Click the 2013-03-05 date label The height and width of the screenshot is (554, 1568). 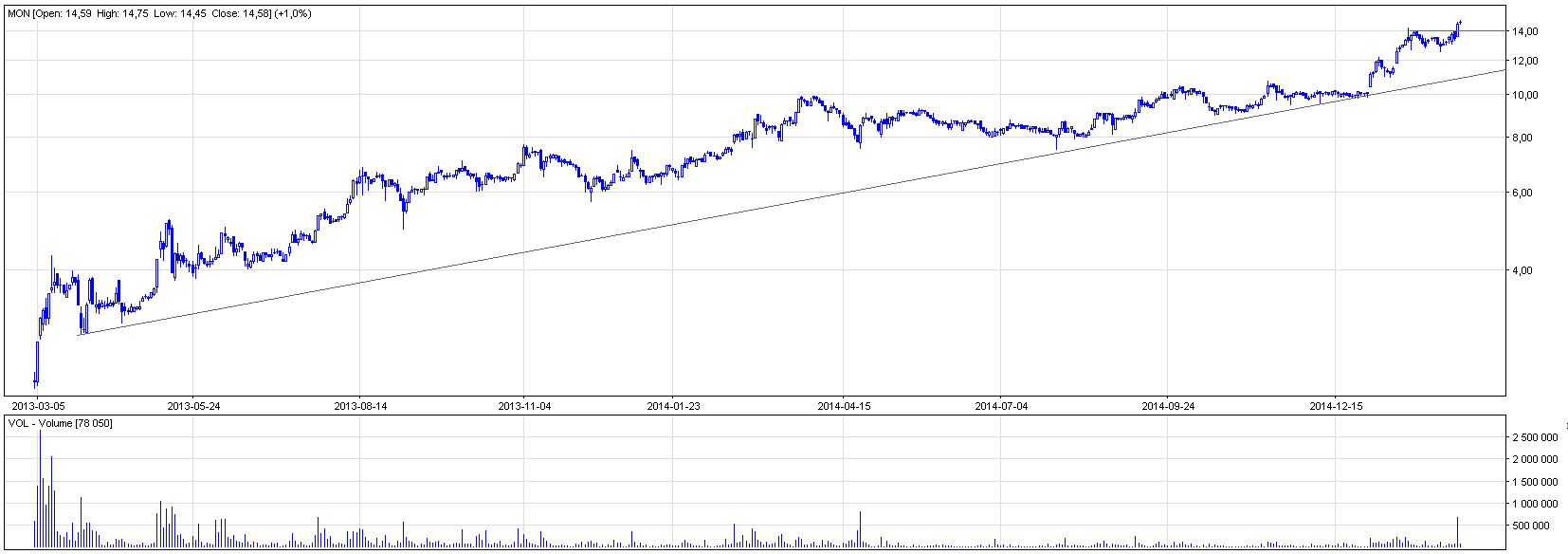point(38,406)
